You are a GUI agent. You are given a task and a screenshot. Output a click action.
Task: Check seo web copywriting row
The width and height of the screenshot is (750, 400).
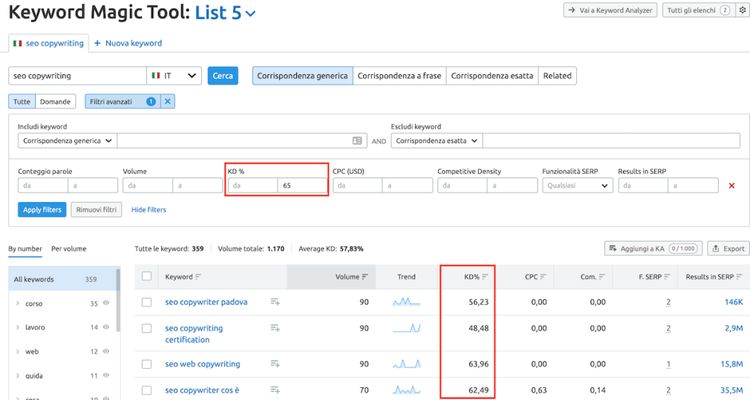point(147,364)
